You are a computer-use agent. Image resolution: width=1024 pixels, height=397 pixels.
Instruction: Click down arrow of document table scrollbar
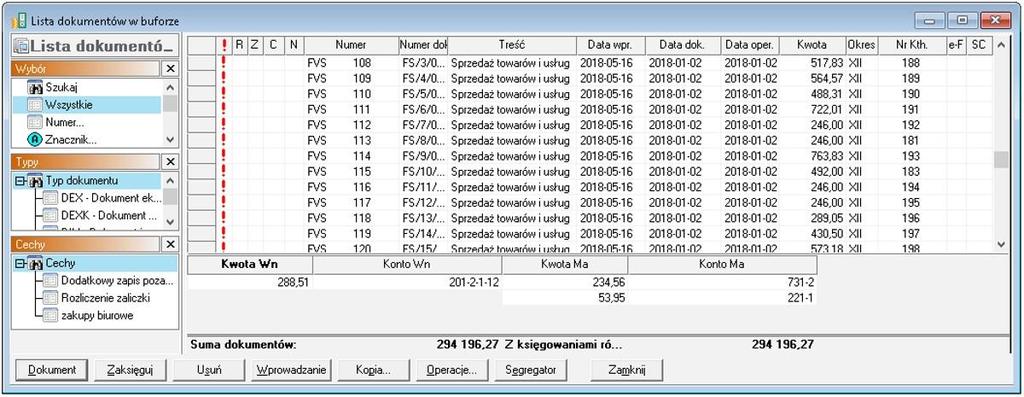point(1000,244)
